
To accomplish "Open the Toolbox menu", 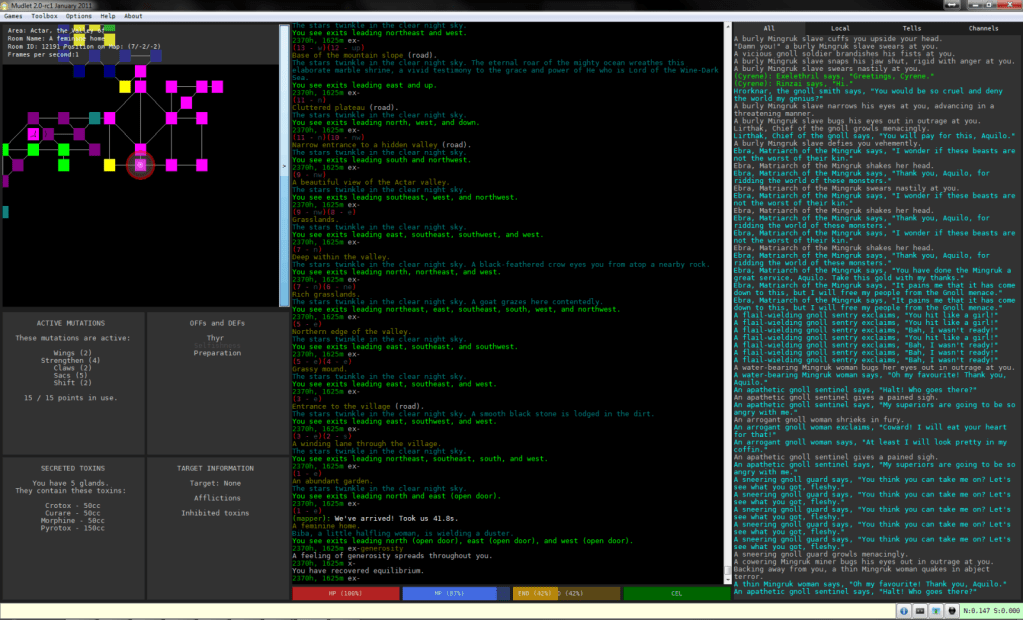I will tap(44, 16).
